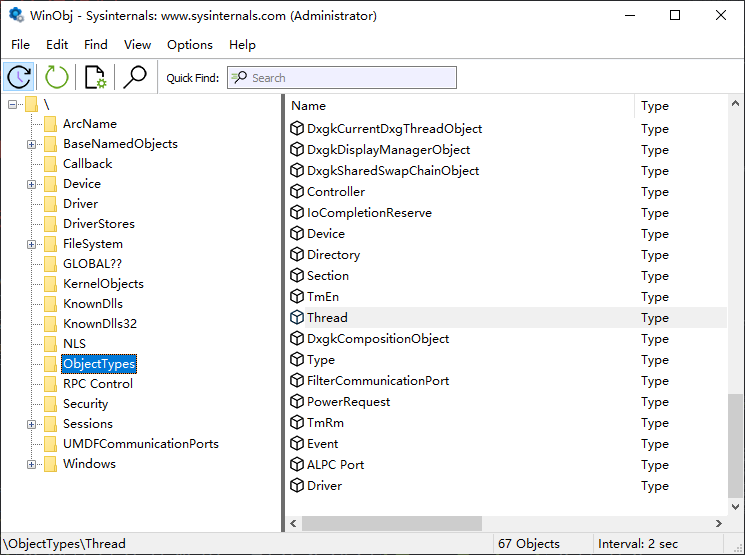This screenshot has height=555, width=745.
Task: Select the Event row in object list
Action: (x=507, y=444)
